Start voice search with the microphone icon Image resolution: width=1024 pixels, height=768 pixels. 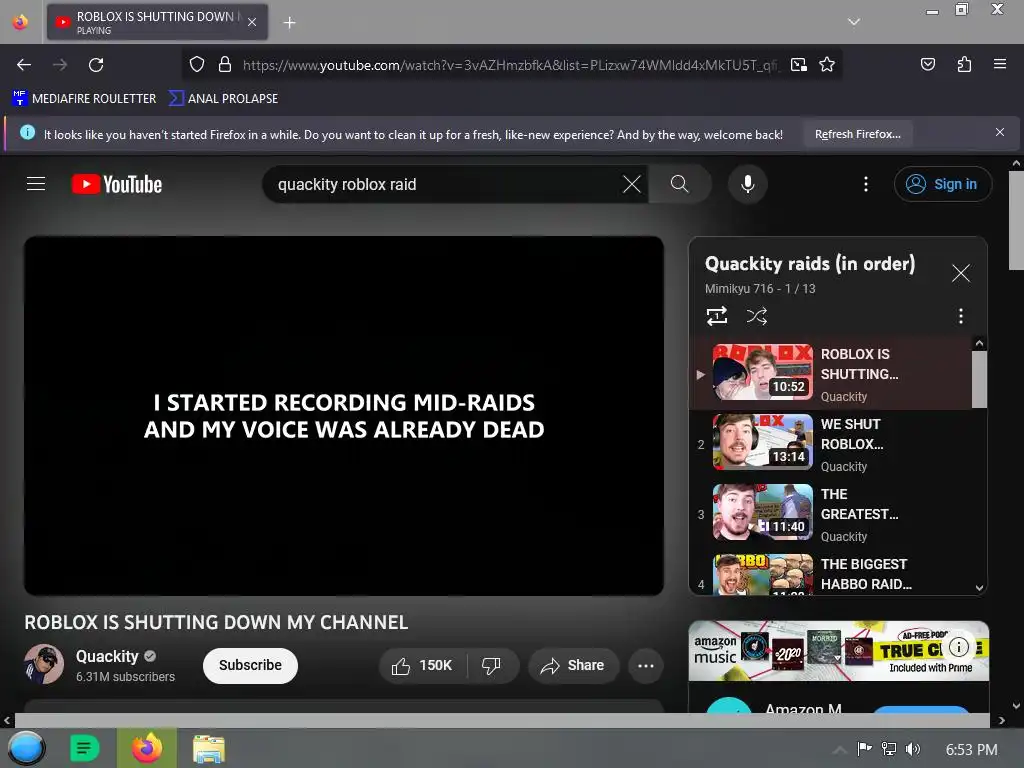pyautogui.click(x=748, y=184)
